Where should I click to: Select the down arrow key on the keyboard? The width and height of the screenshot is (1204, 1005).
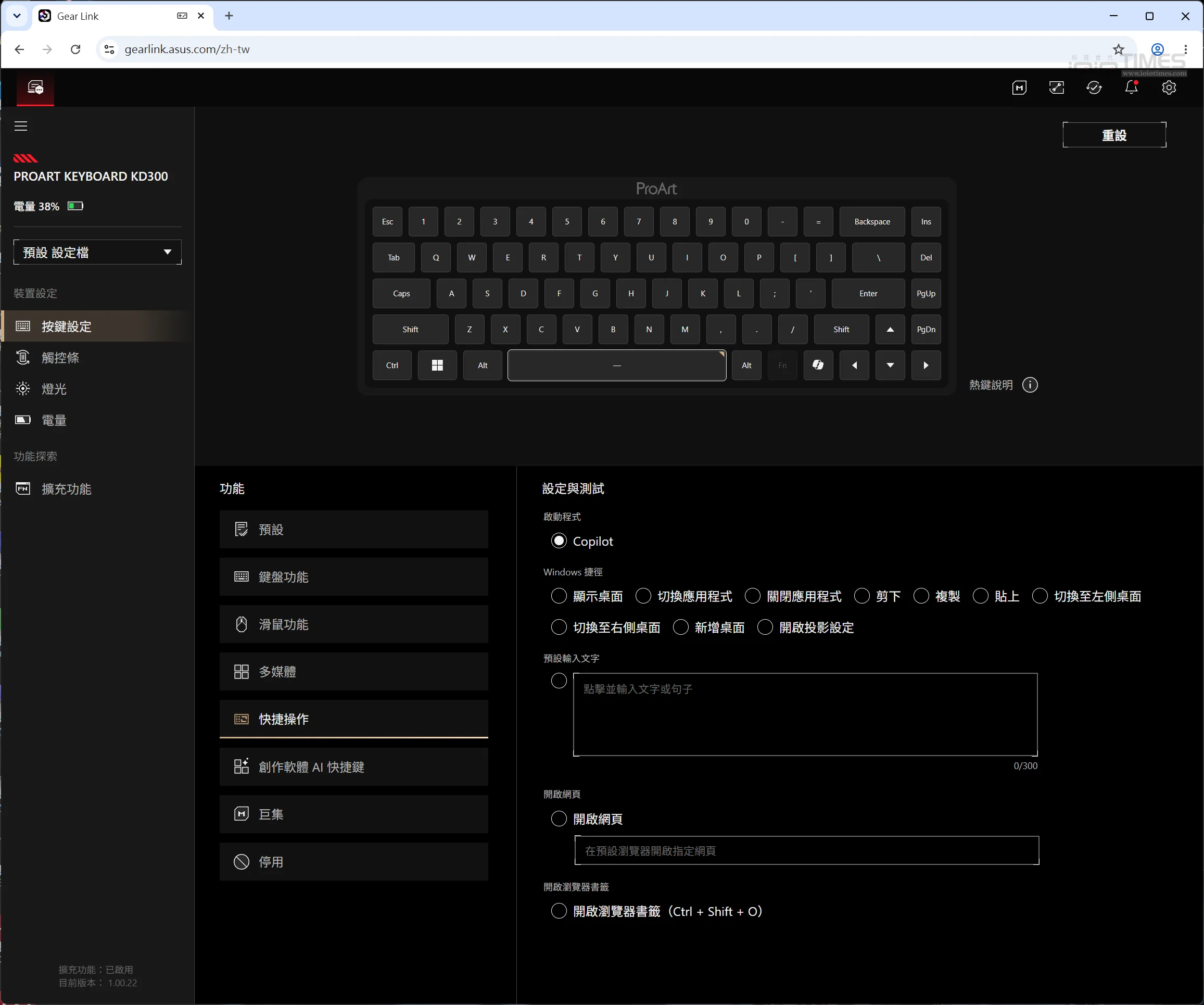click(x=890, y=366)
